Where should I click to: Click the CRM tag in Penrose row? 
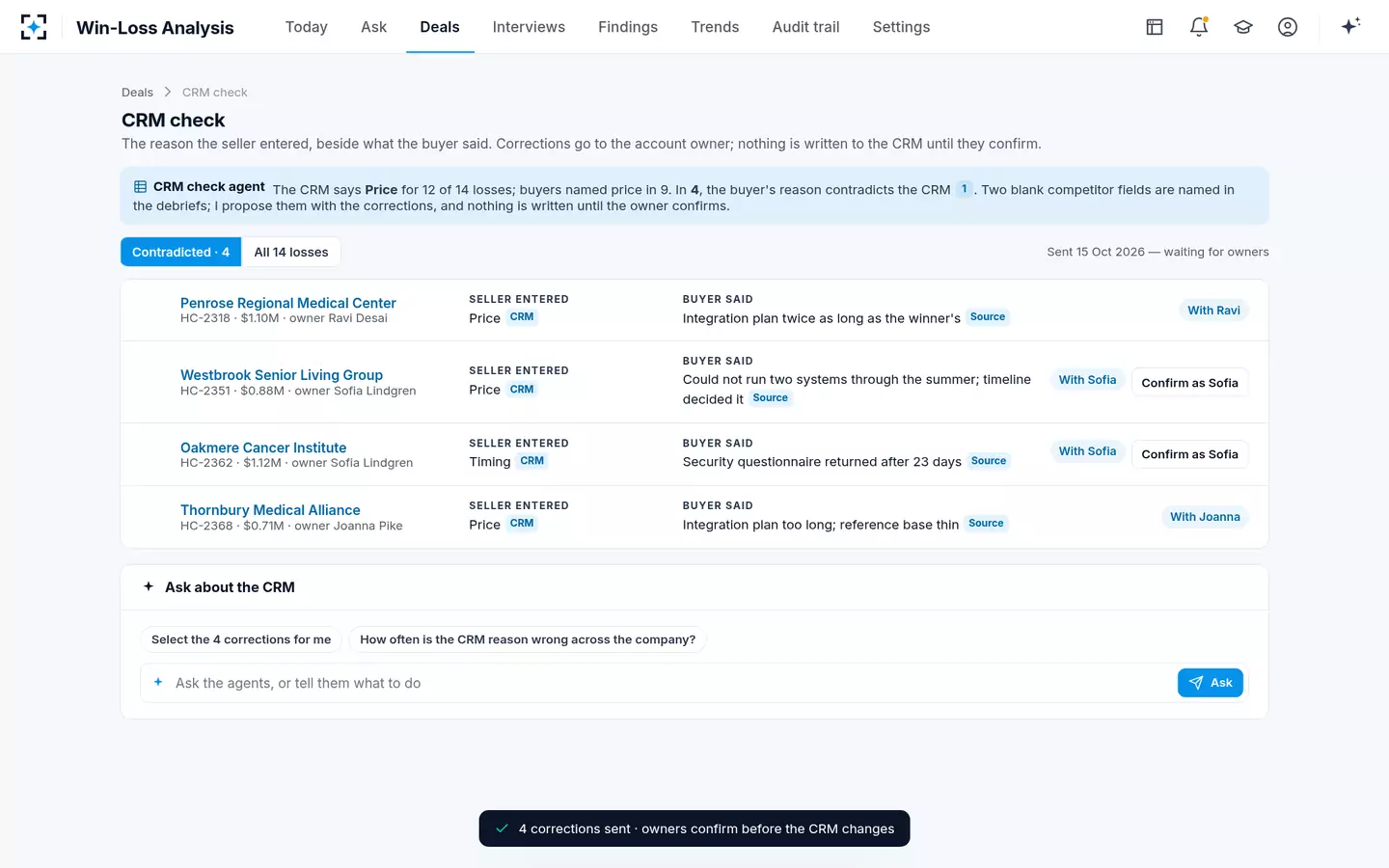(x=522, y=317)
